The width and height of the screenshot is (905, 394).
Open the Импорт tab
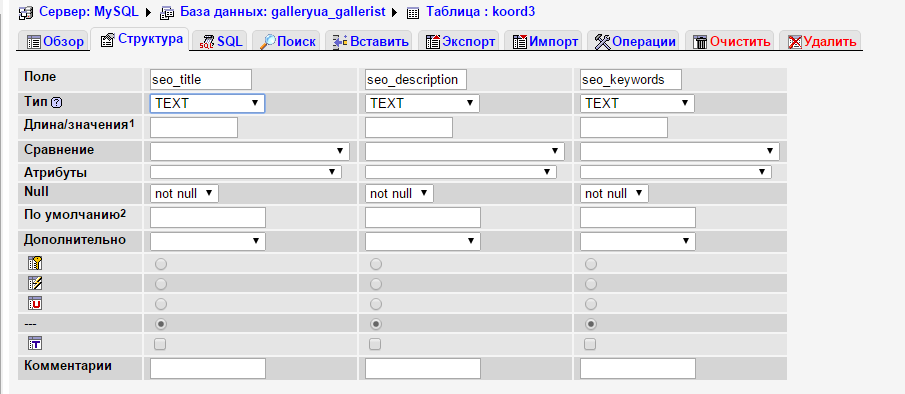click(545, 41)
